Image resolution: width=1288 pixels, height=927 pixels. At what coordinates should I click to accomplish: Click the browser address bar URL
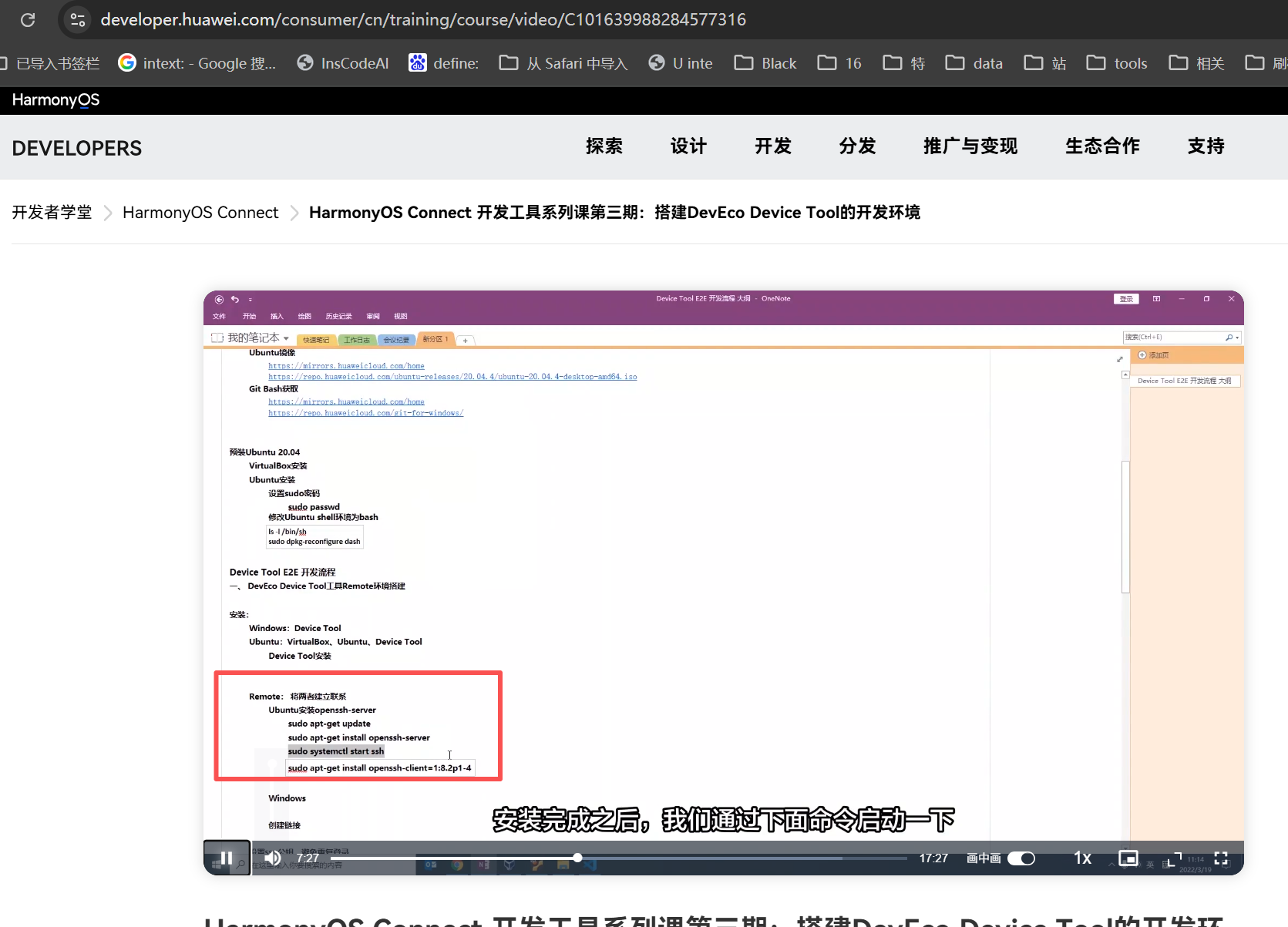[423, 19]
